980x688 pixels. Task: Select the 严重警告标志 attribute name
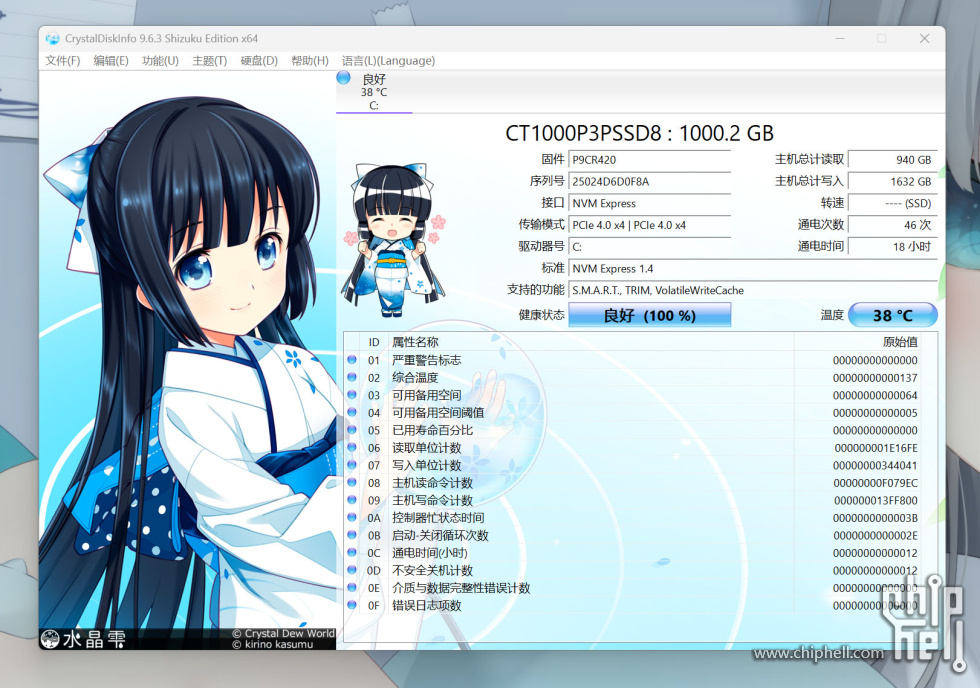[x=426, y=360]
